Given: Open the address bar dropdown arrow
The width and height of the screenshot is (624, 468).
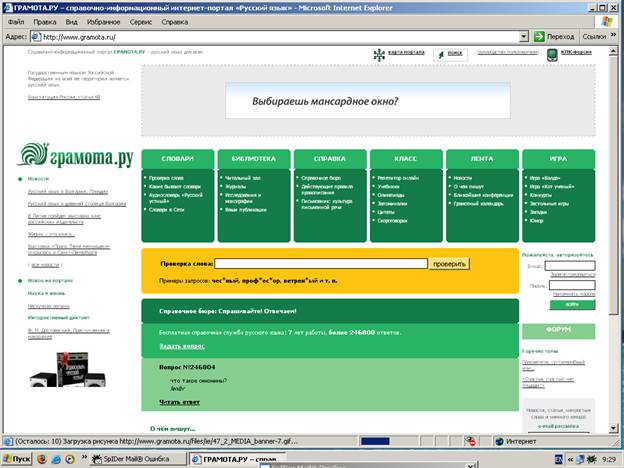Looking at the screenshot, I should [x=524, y=37].
